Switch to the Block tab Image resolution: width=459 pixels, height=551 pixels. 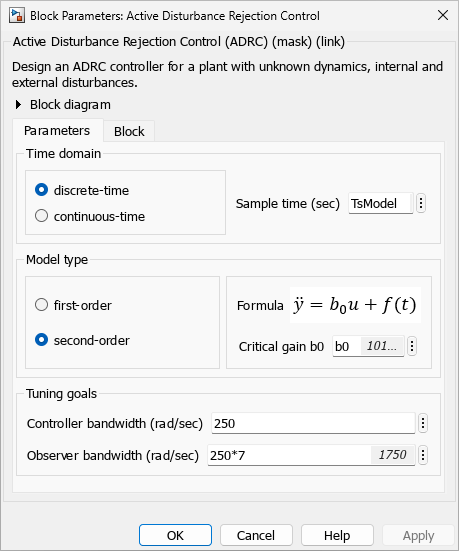(x=129, y=131)
